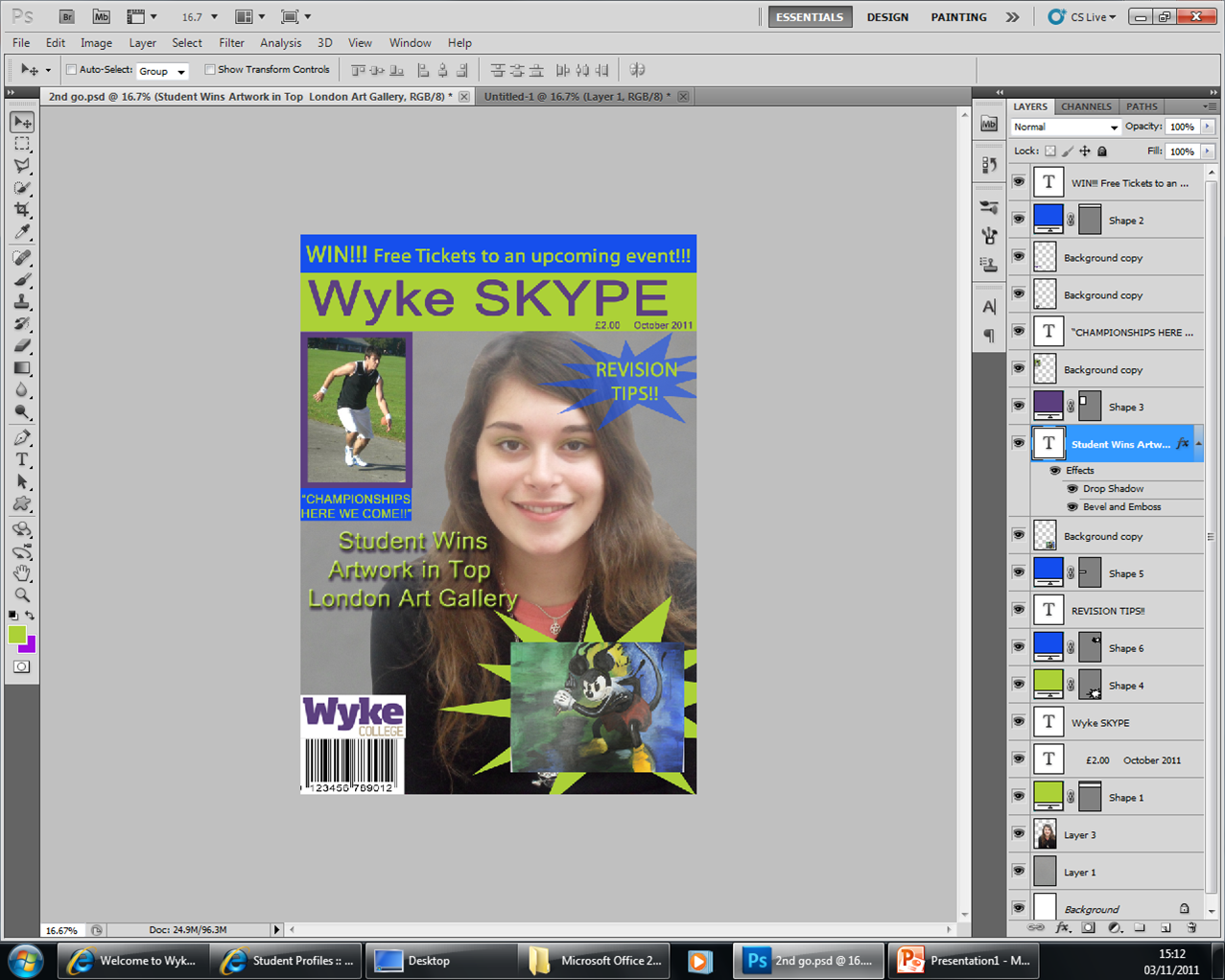Add layer style via the fx icon
The image size is (1225, 980).
[x=1063, y=927]
